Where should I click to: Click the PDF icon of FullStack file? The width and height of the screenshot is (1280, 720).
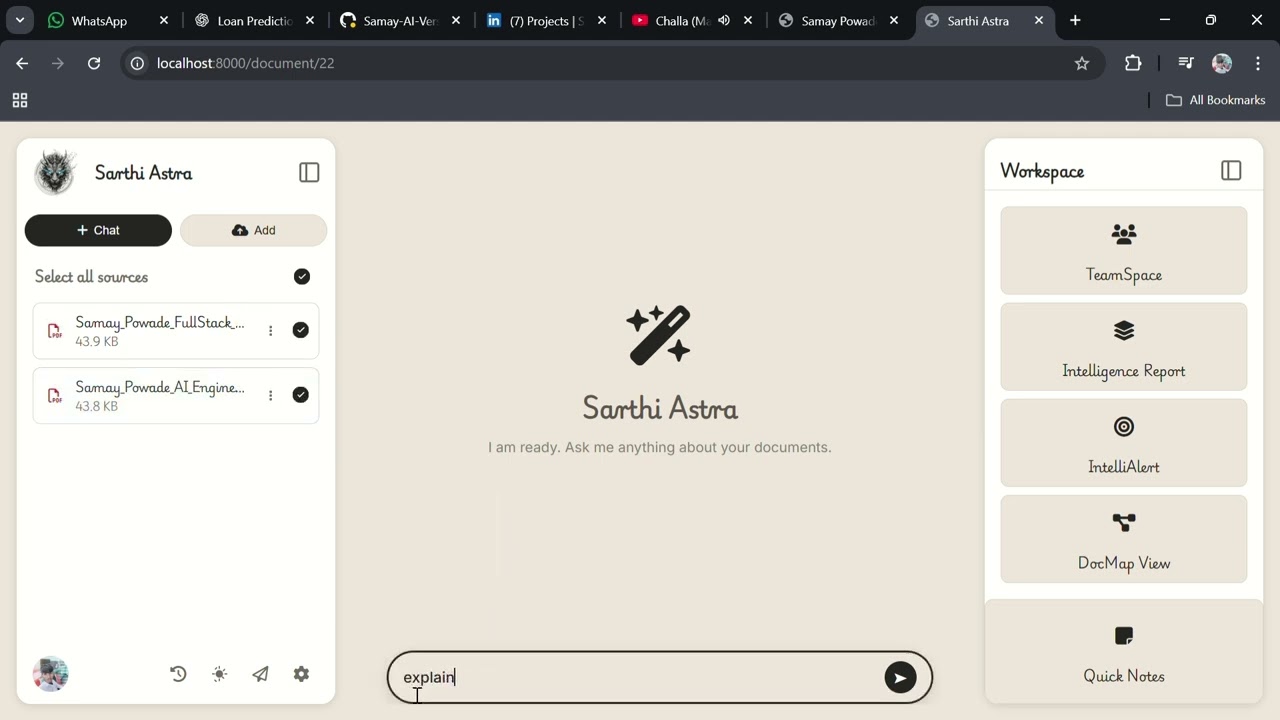click(54, 331)
